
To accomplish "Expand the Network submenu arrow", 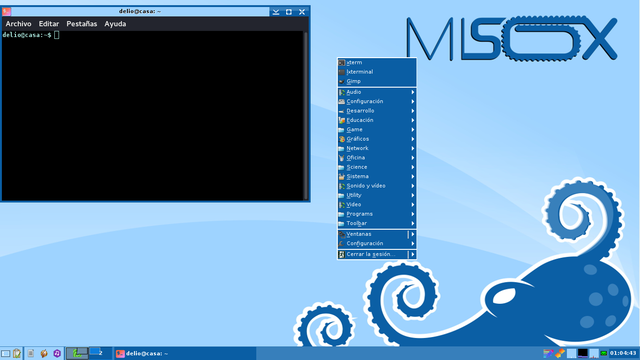I will coord(413,149).
